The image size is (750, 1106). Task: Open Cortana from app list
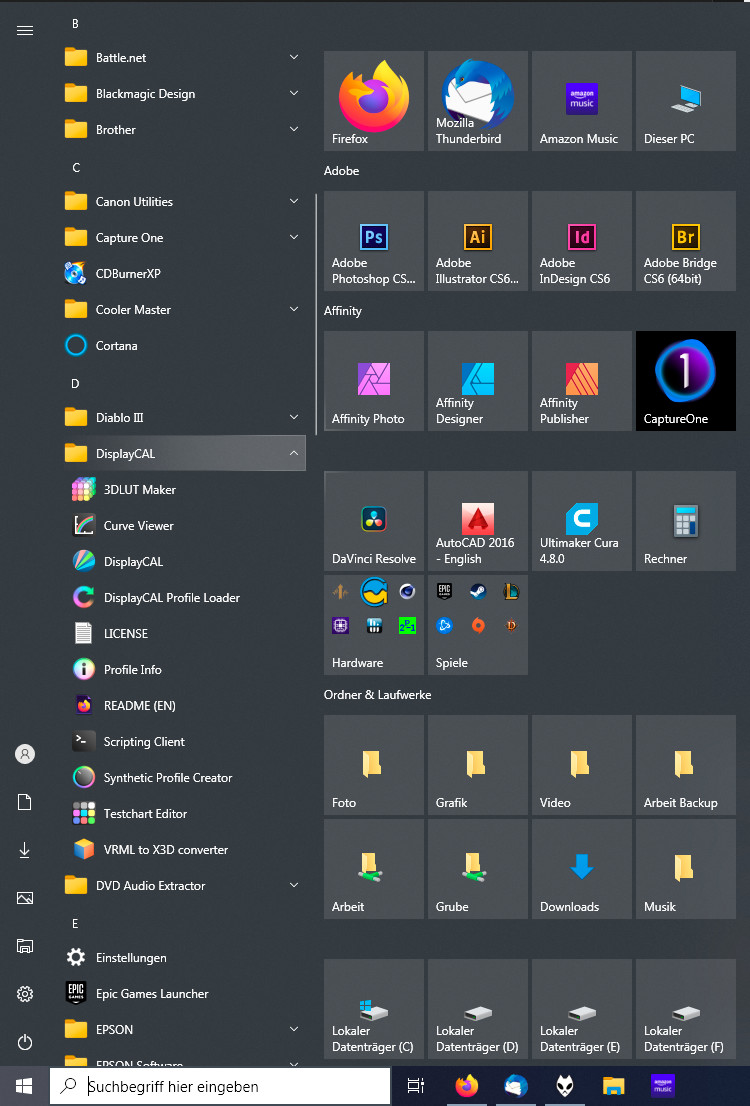coord(185,346)
